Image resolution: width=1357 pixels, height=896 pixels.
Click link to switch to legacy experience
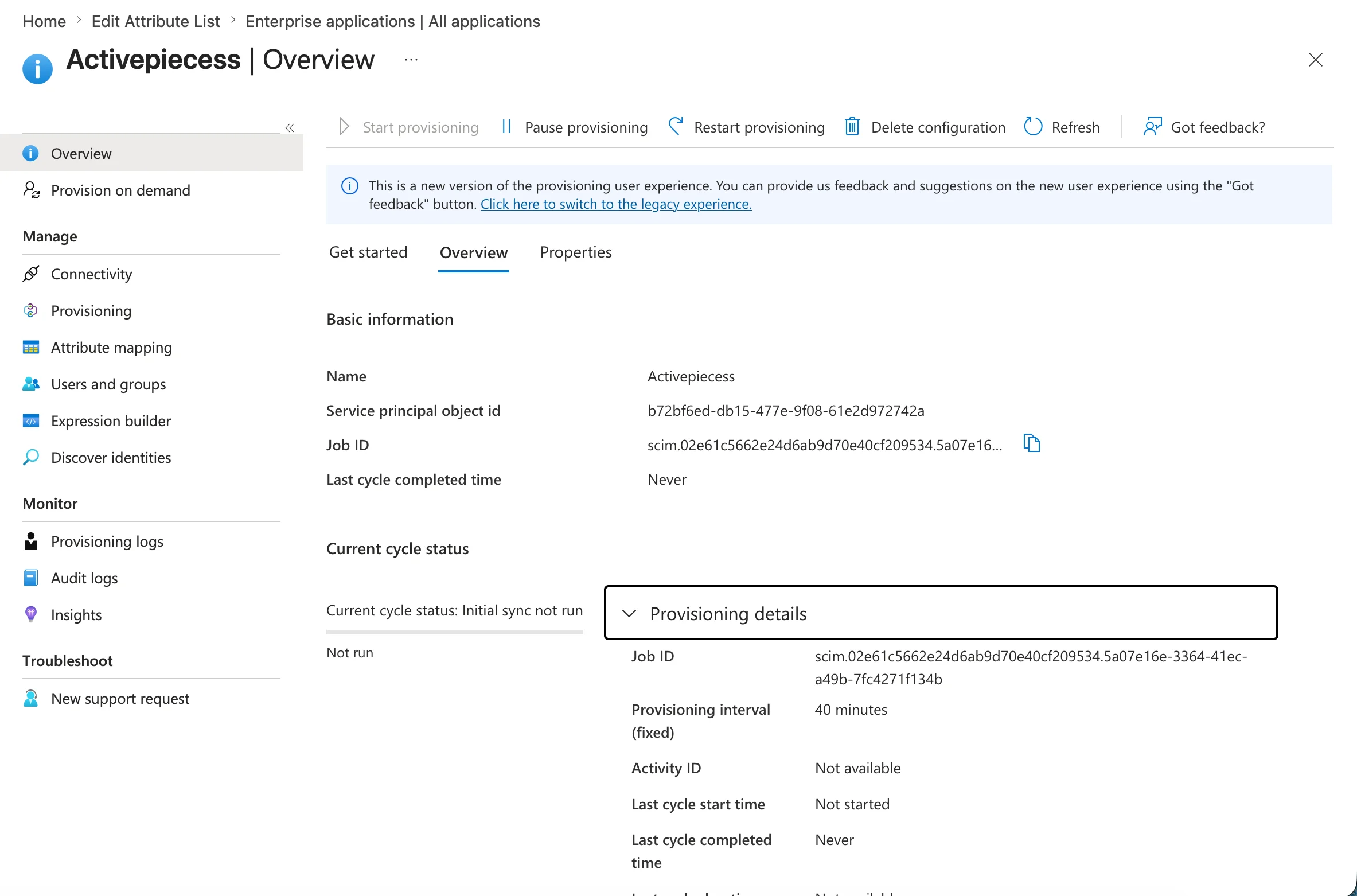[616, 204]
